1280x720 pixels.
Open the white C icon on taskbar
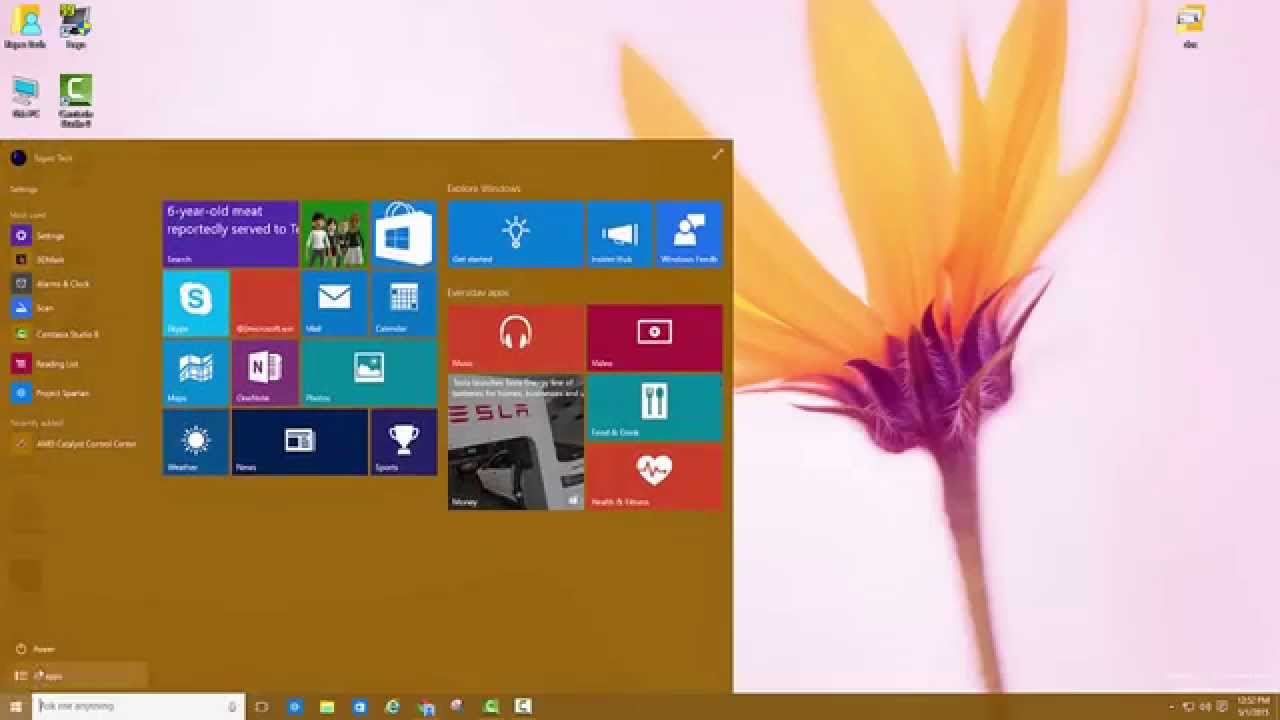[x=523, y=706]
